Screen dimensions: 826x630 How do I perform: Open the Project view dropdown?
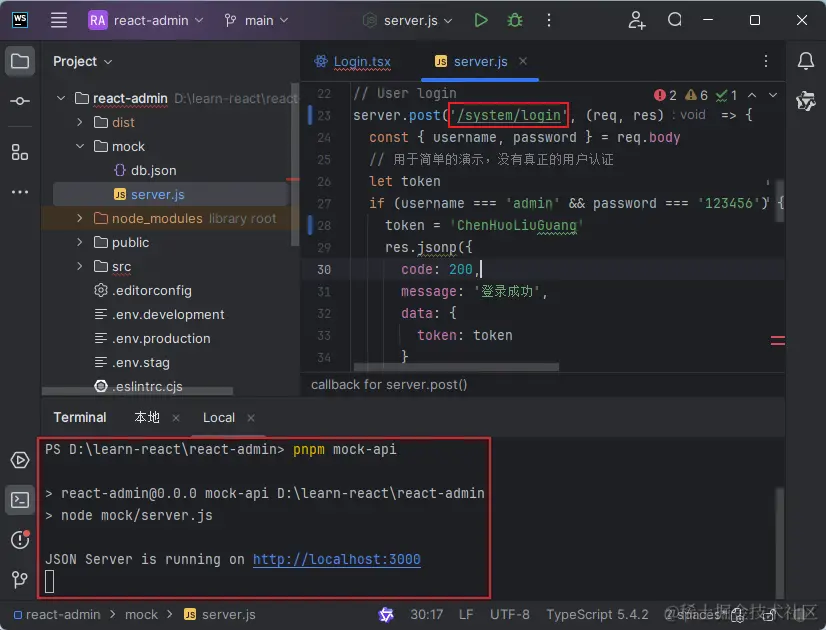click(83, 62)
